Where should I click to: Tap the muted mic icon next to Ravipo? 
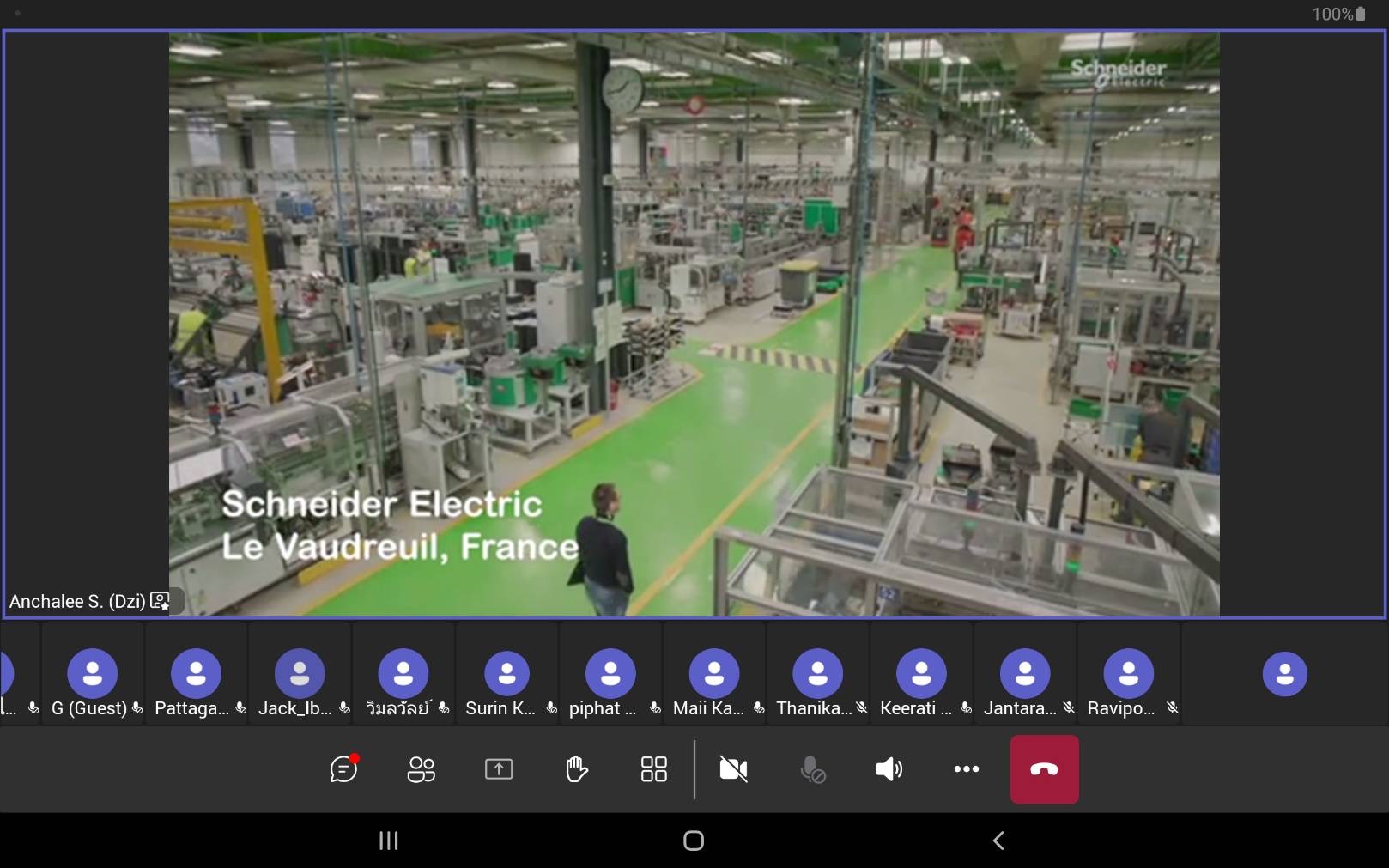[1173, 708]
